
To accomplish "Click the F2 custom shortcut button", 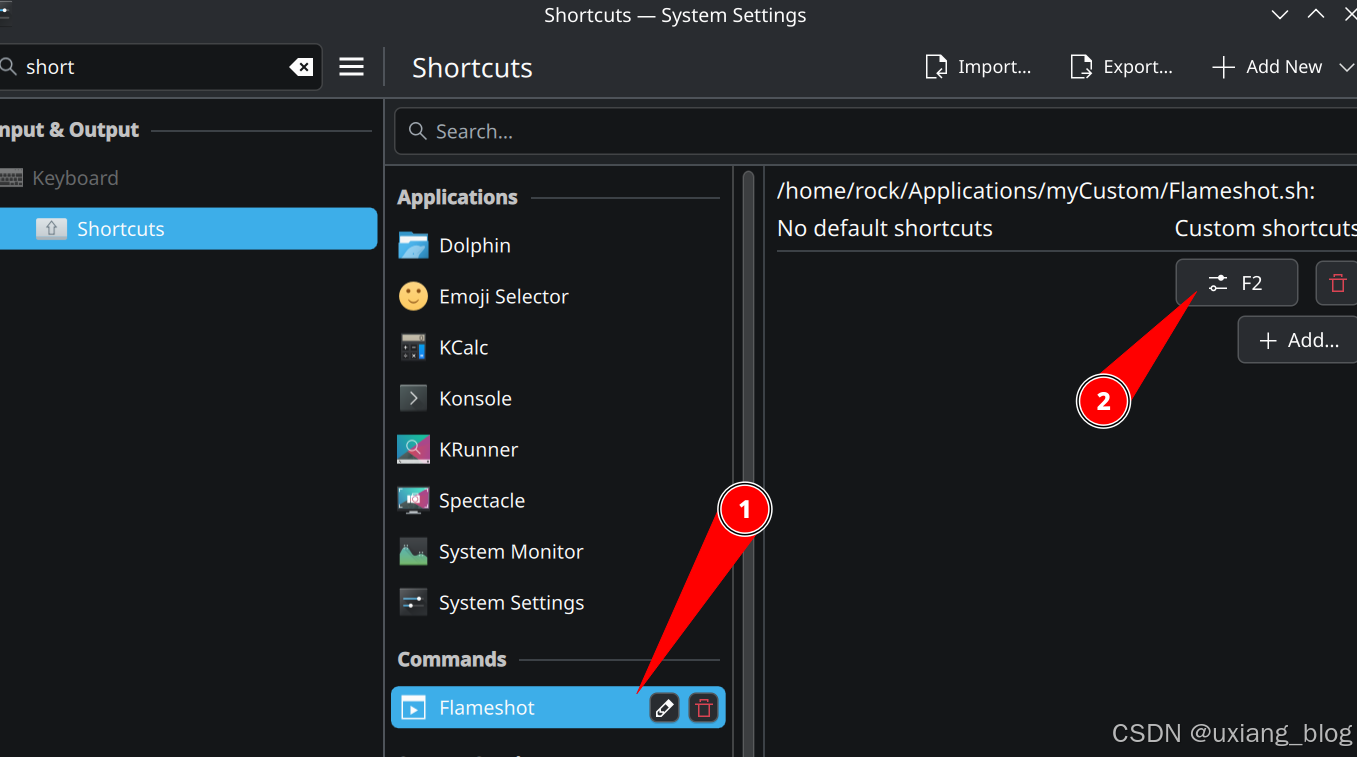I will pyautogui.click(x=1237, y=283).
